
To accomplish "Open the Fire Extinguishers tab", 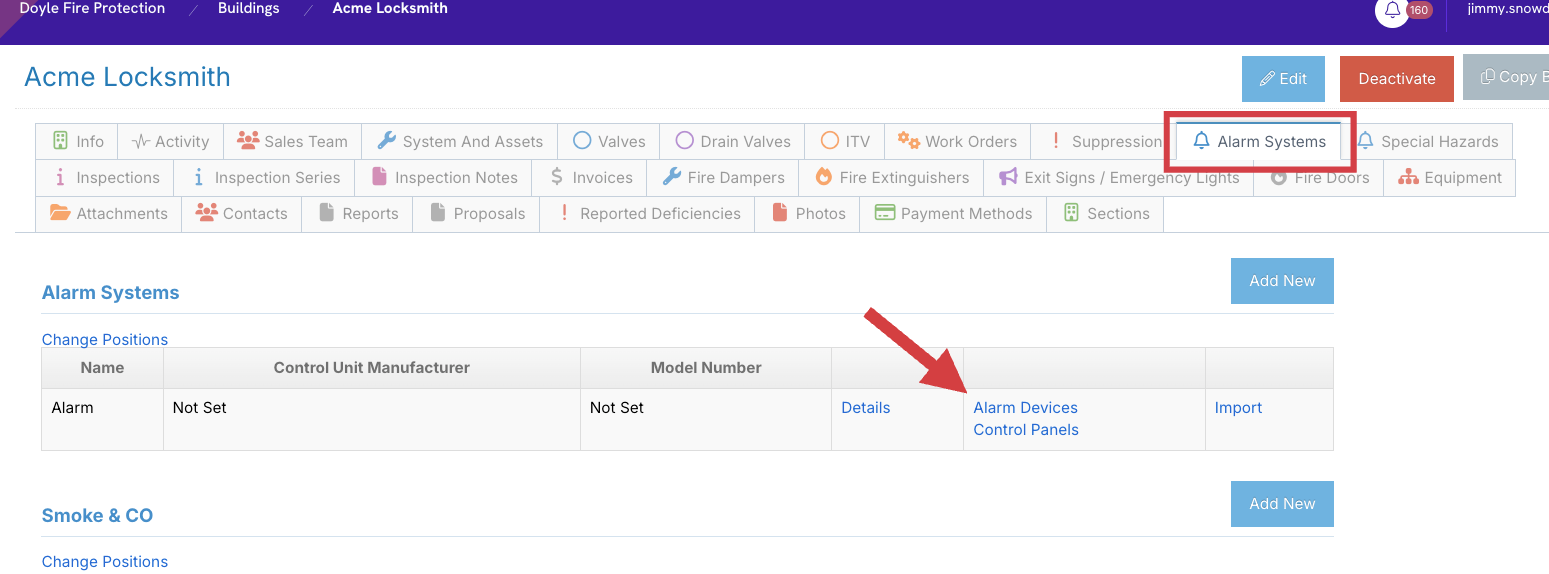I will [891, 177].
